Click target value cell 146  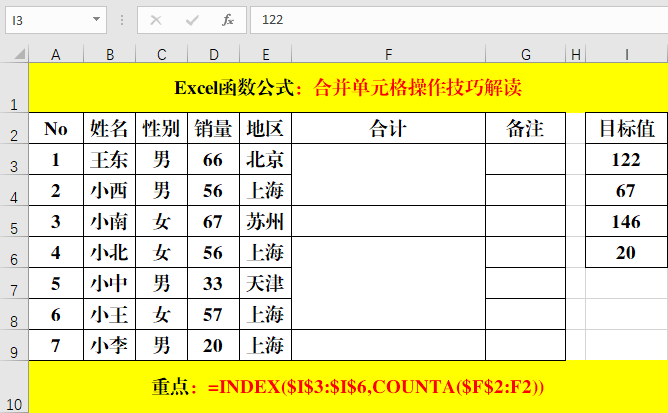click(627, 222)
